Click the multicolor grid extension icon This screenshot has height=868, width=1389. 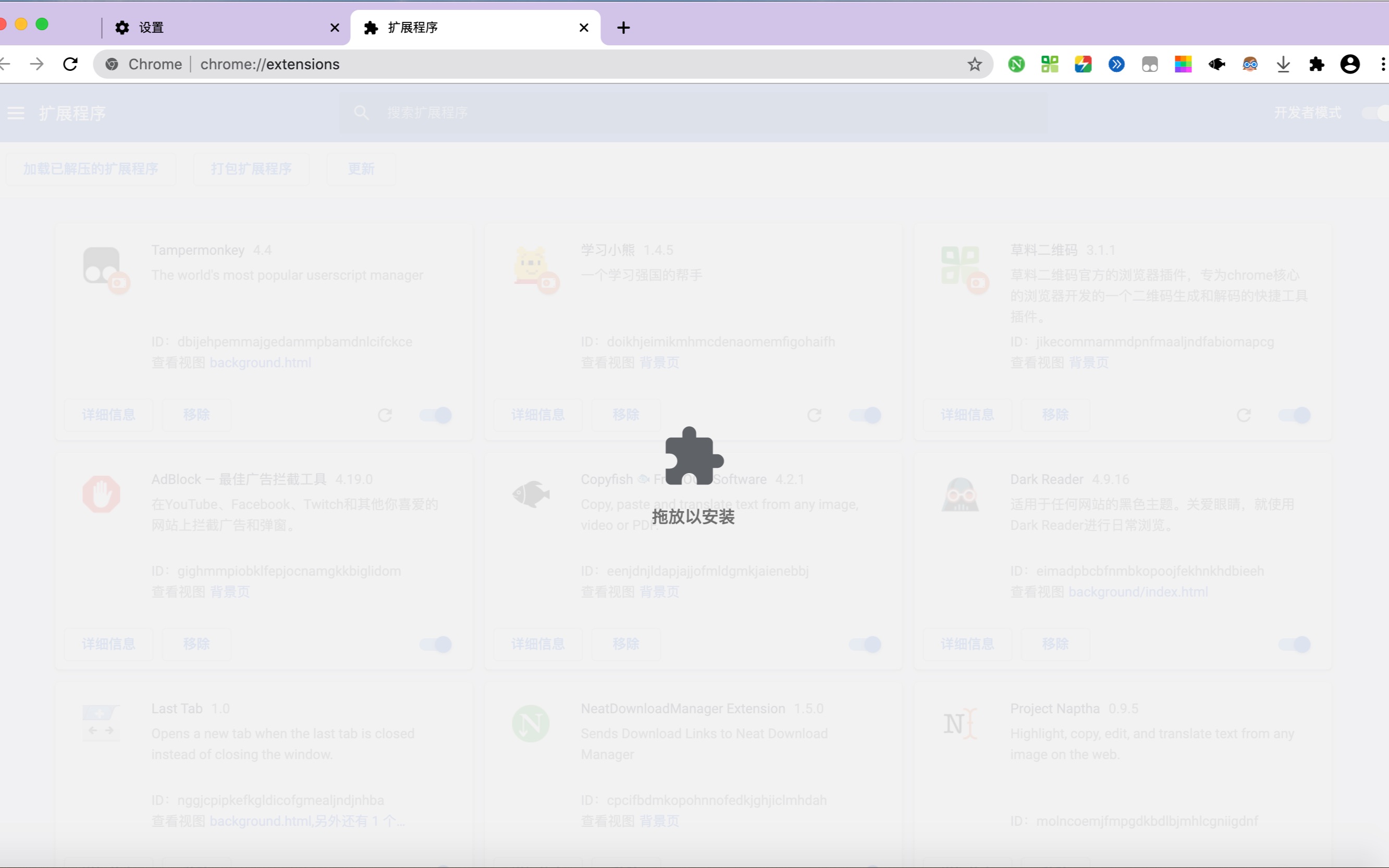[1183, 64]
